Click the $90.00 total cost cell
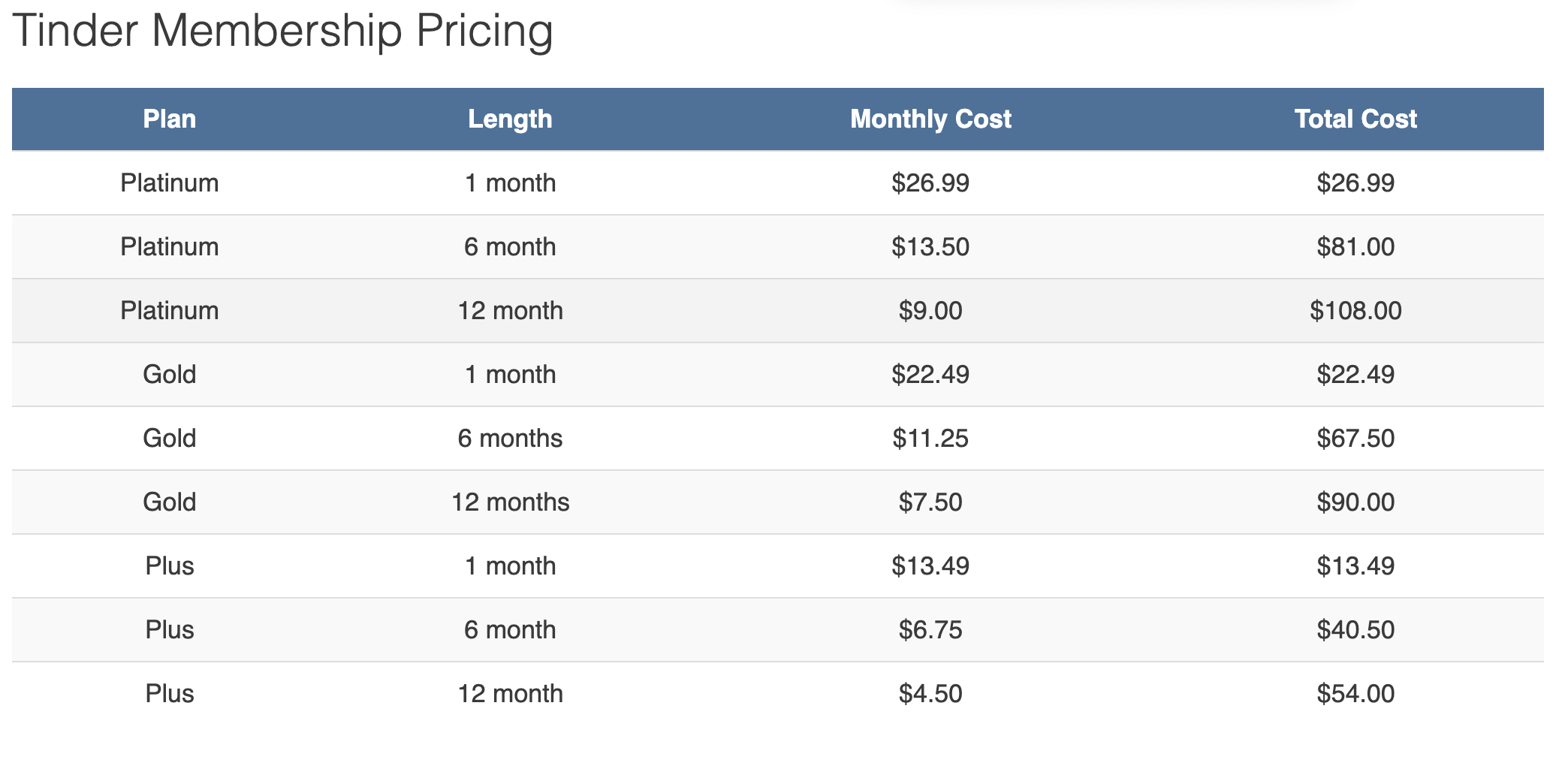This screenshot has width=1568, height=757. [x=1355, y=502]
